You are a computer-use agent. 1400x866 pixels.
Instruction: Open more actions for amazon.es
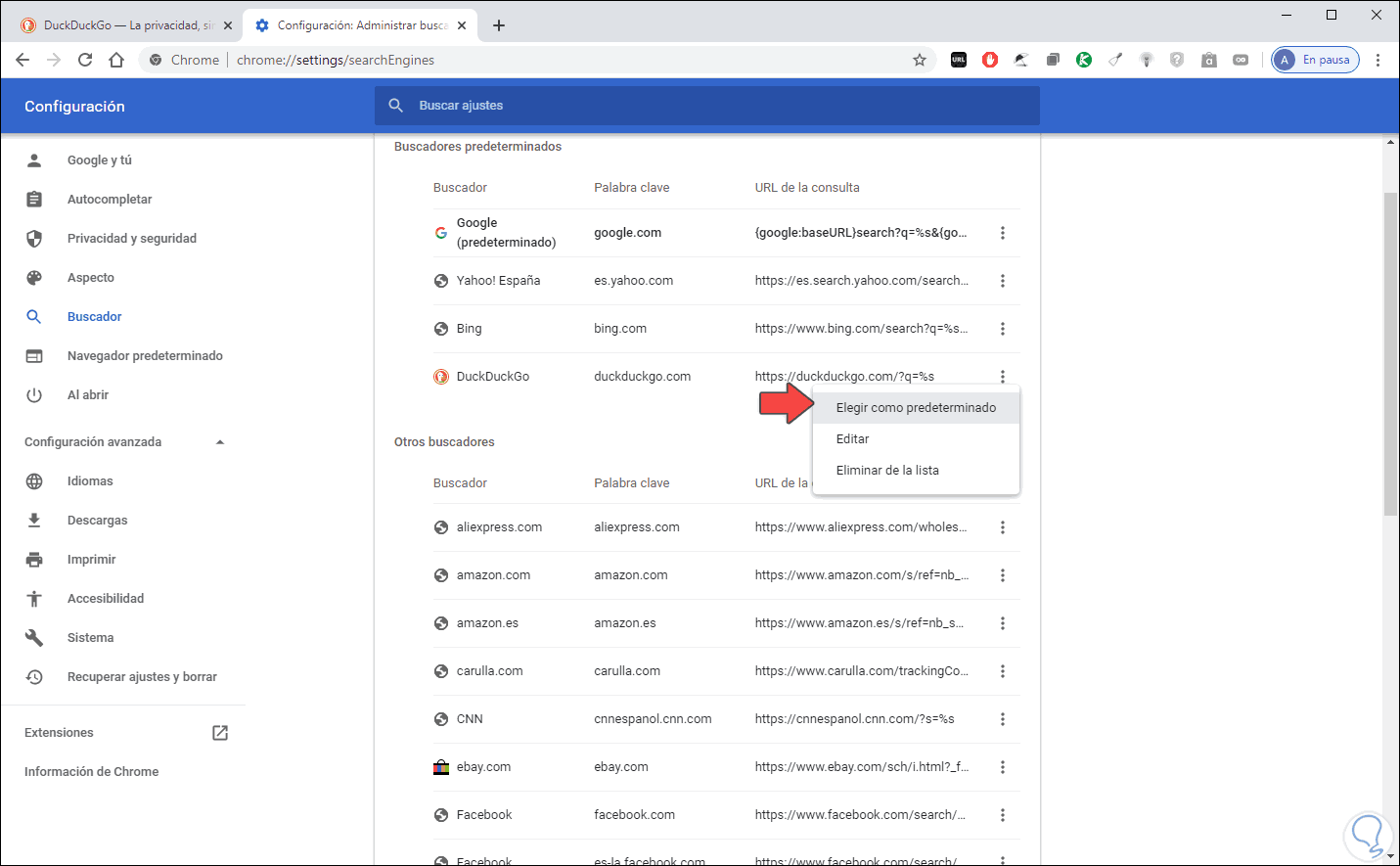(1003, 623)
